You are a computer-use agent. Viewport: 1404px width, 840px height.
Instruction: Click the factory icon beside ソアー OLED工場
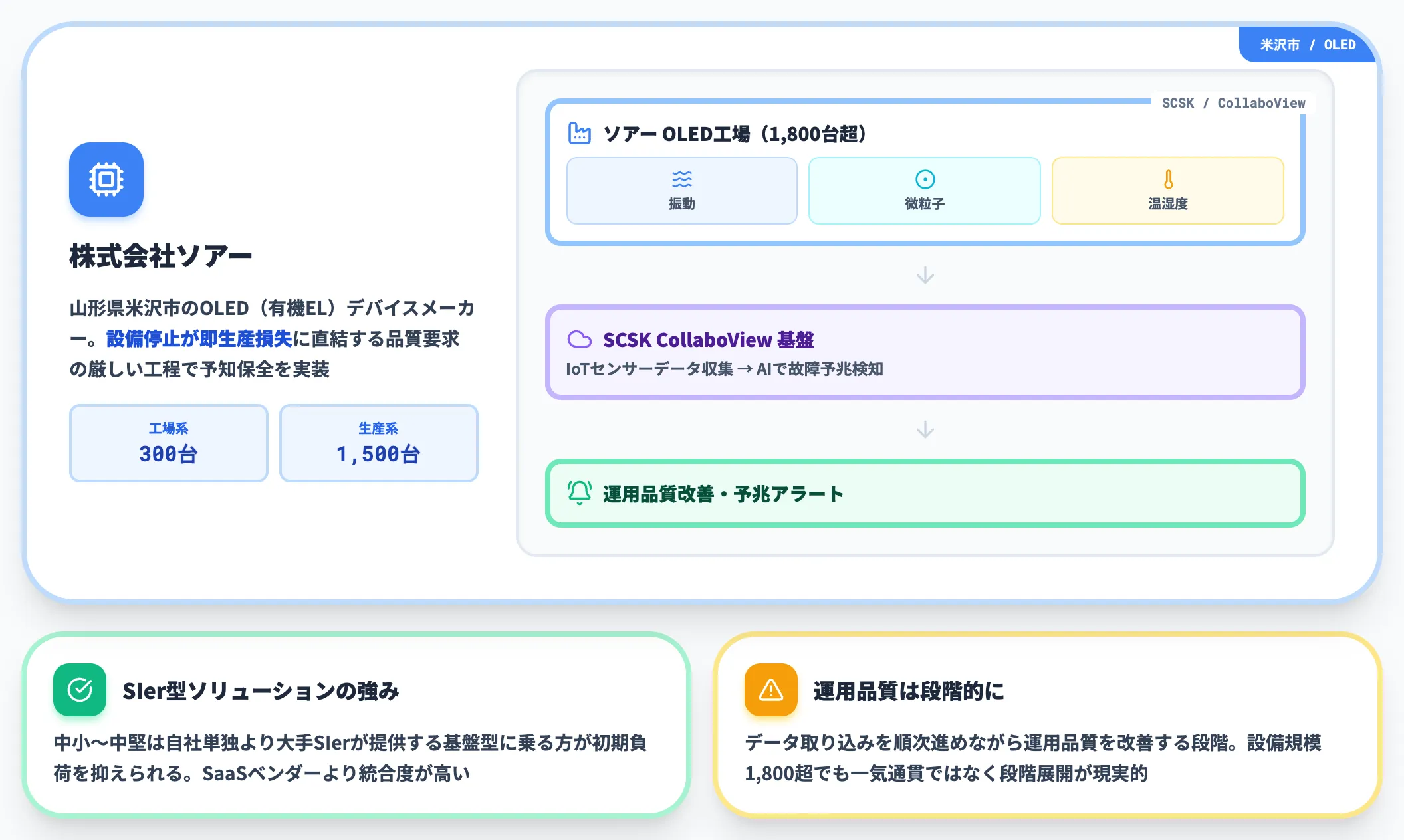tap(579, 134)
